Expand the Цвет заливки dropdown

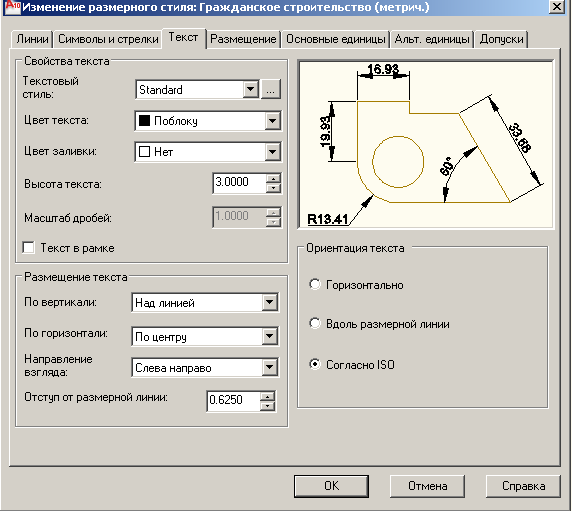[273, 152]
